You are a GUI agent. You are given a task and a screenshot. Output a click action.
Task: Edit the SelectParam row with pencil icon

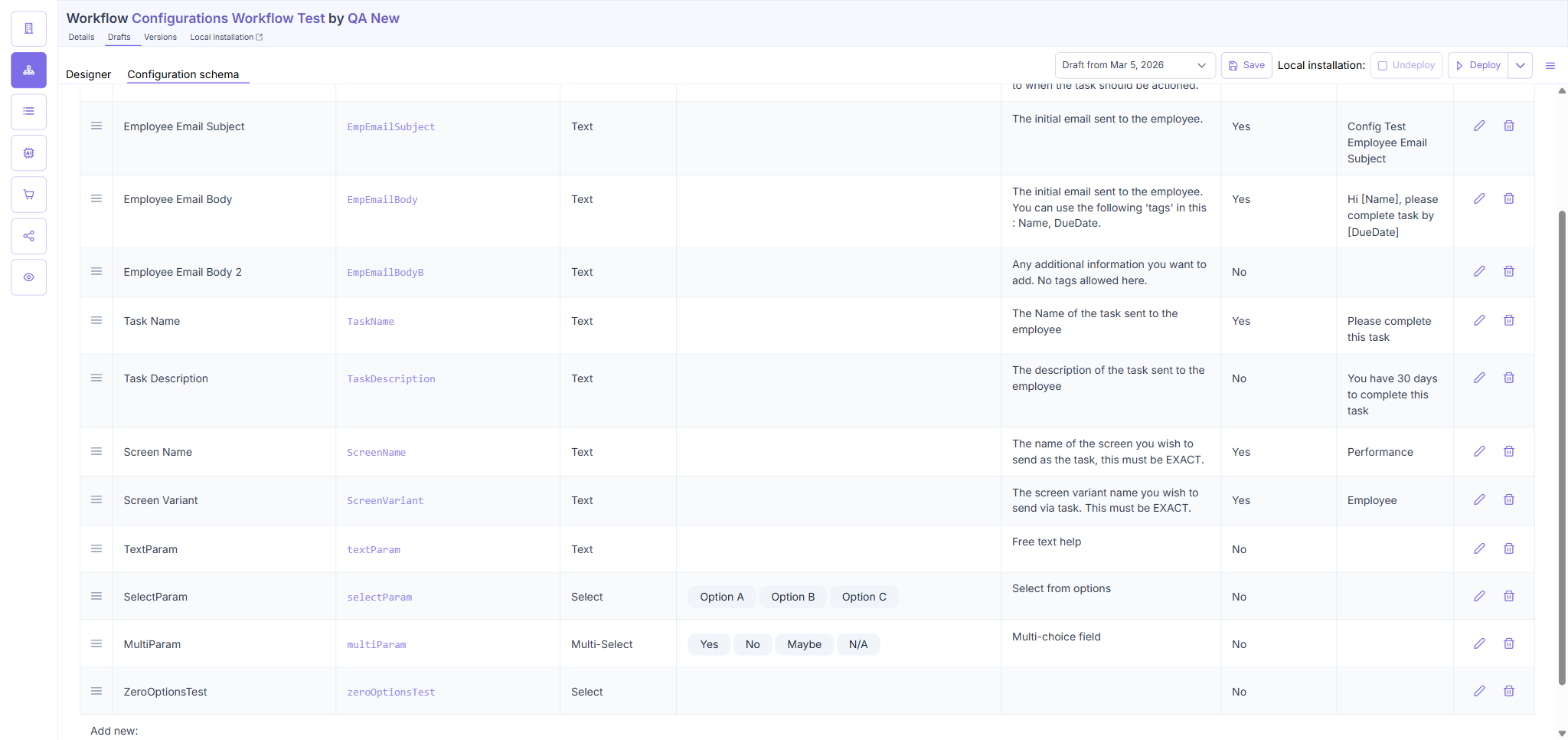pyautogui.click(x=1479, y=596)
